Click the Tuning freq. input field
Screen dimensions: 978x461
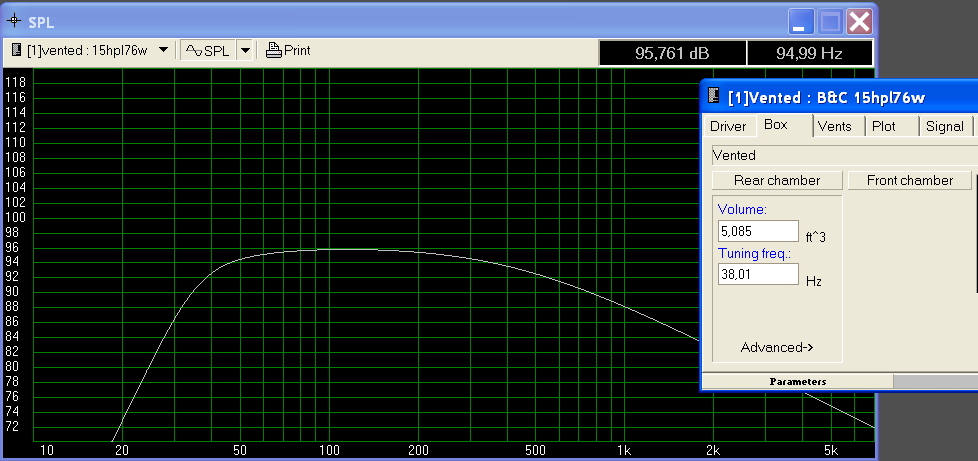(758, 274)
